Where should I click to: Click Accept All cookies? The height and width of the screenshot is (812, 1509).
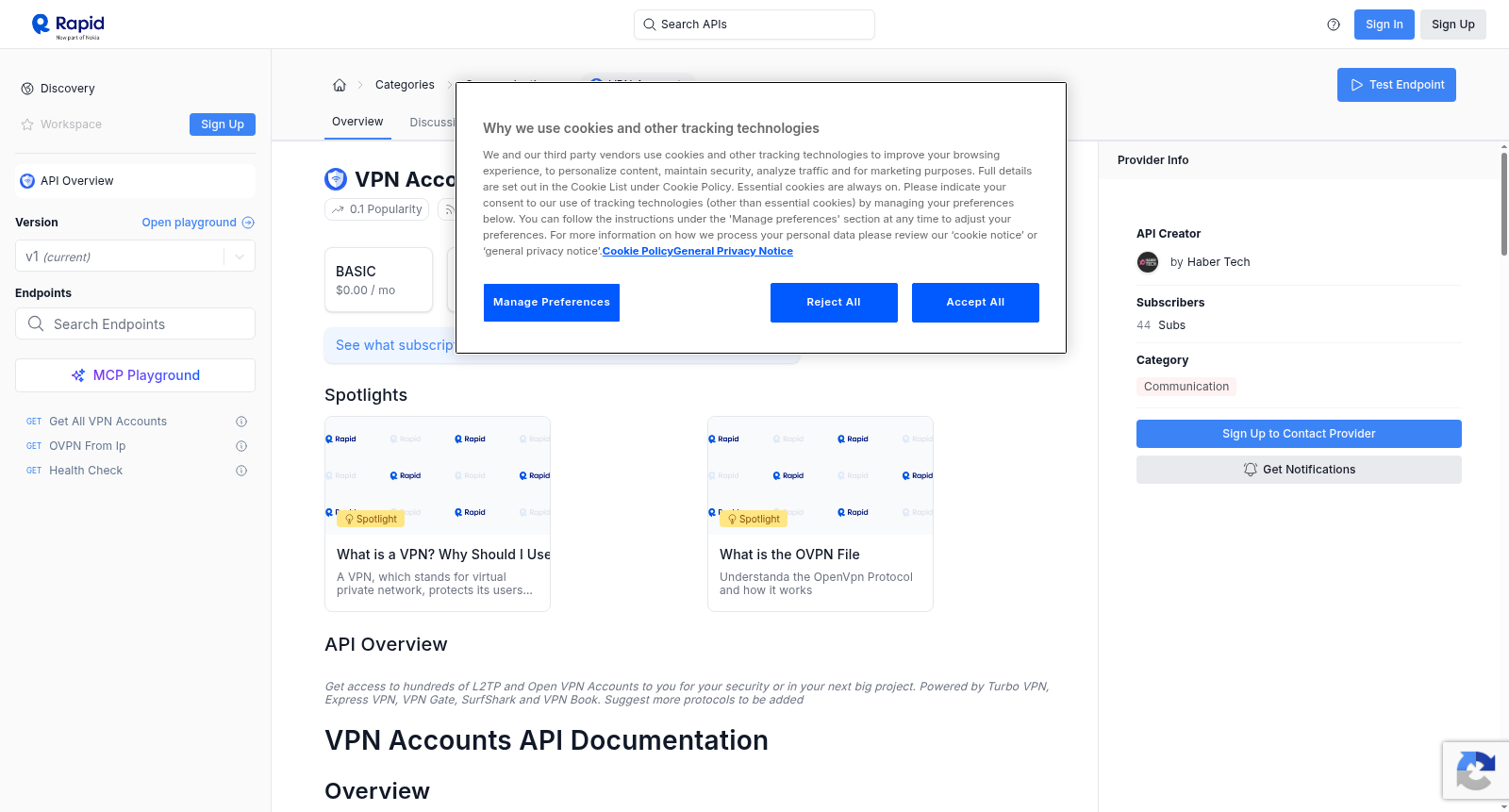(975, 303)
